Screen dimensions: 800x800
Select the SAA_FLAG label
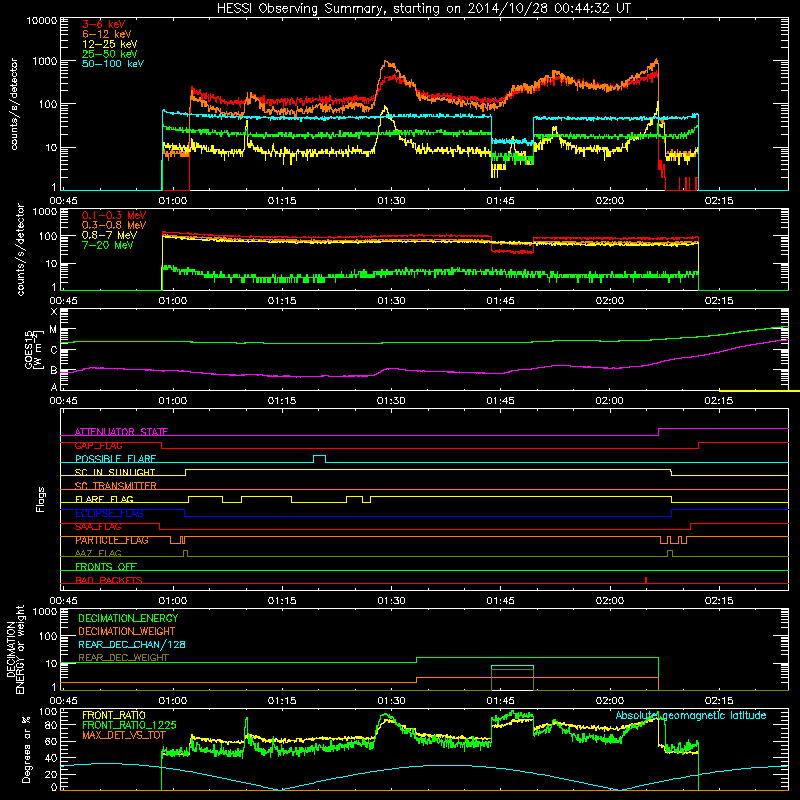pos(98,527)
